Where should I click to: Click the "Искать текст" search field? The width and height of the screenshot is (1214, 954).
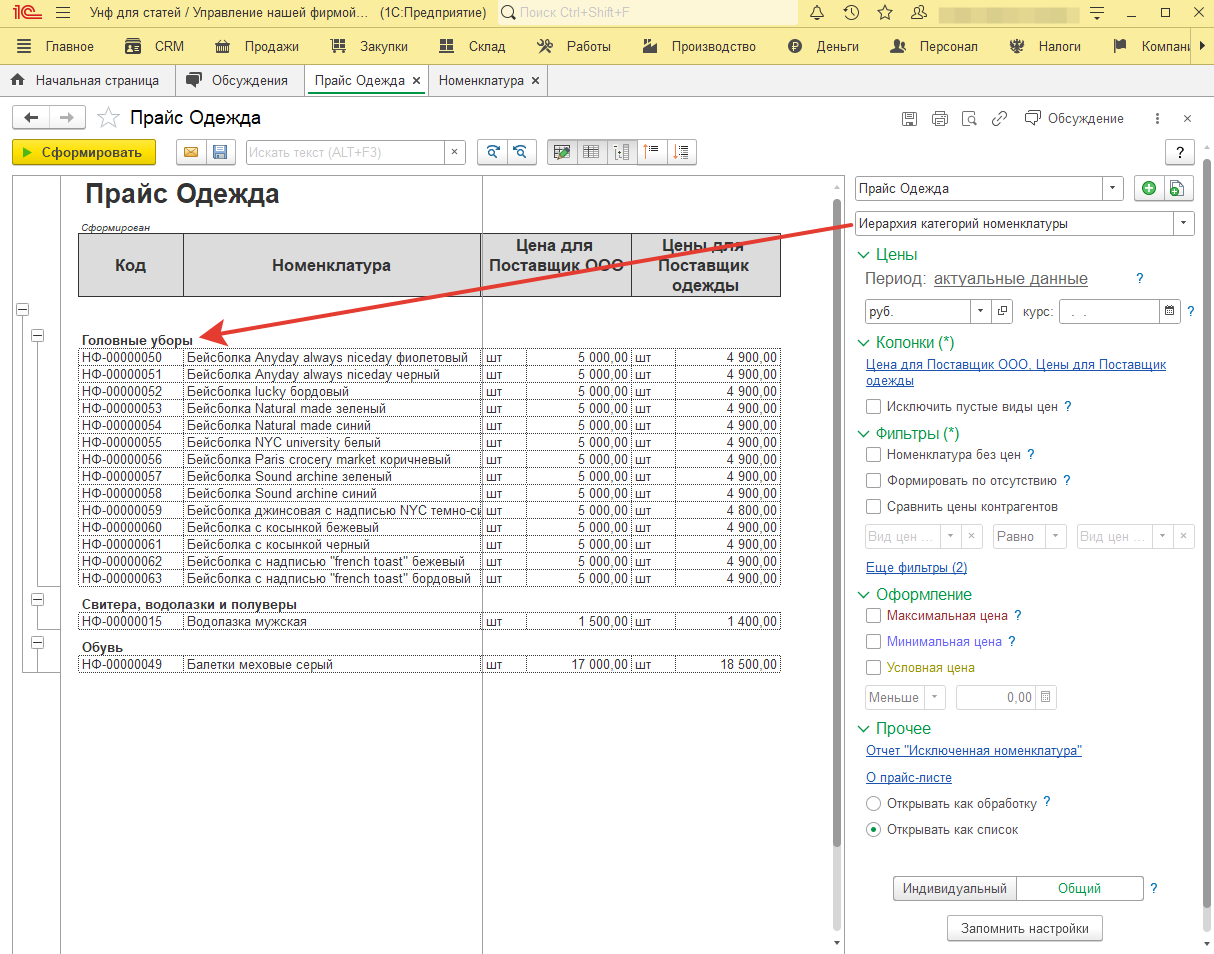pyautogui.click(x=344, y=152)
